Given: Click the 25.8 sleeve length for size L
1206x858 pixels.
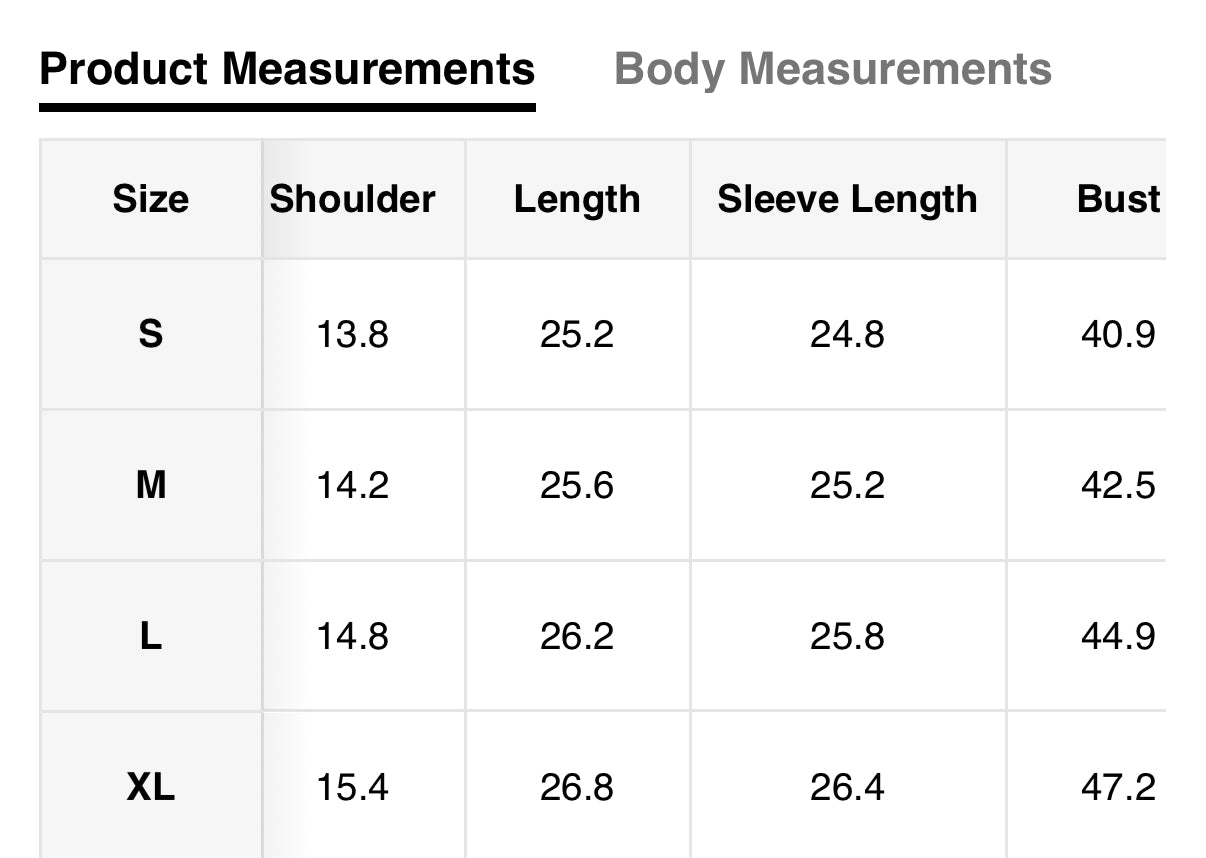Looking at the screenshot, I should [847, 636].
